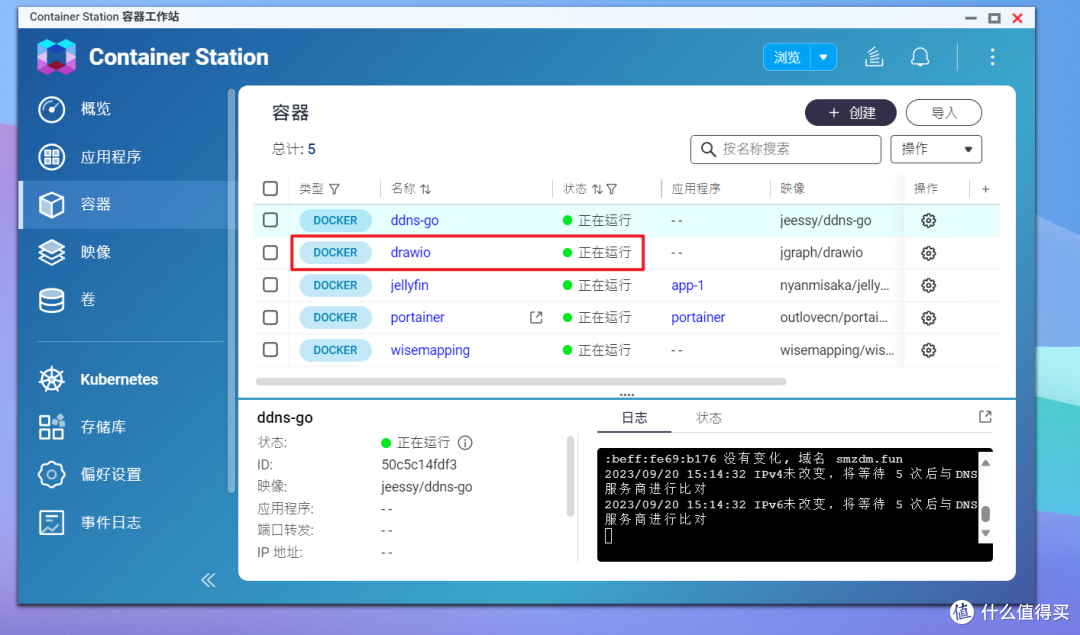Screen dimensions: 1080x635
Task: Open the gear actions for wisemapping
Action: coord(928,350)
